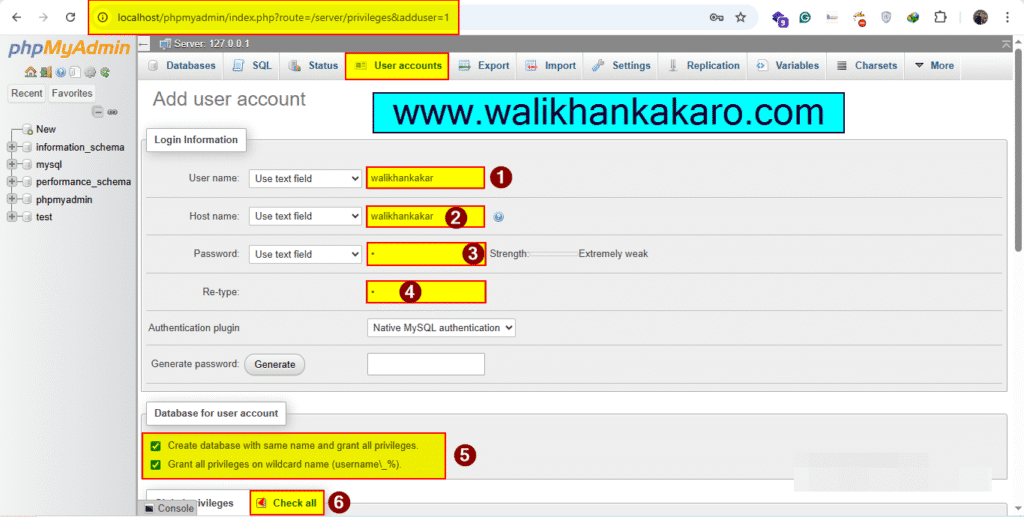Screen dimensions: 1024x517
Task: Expand the phpmyadmin database node
Action: tap(12, 199)
